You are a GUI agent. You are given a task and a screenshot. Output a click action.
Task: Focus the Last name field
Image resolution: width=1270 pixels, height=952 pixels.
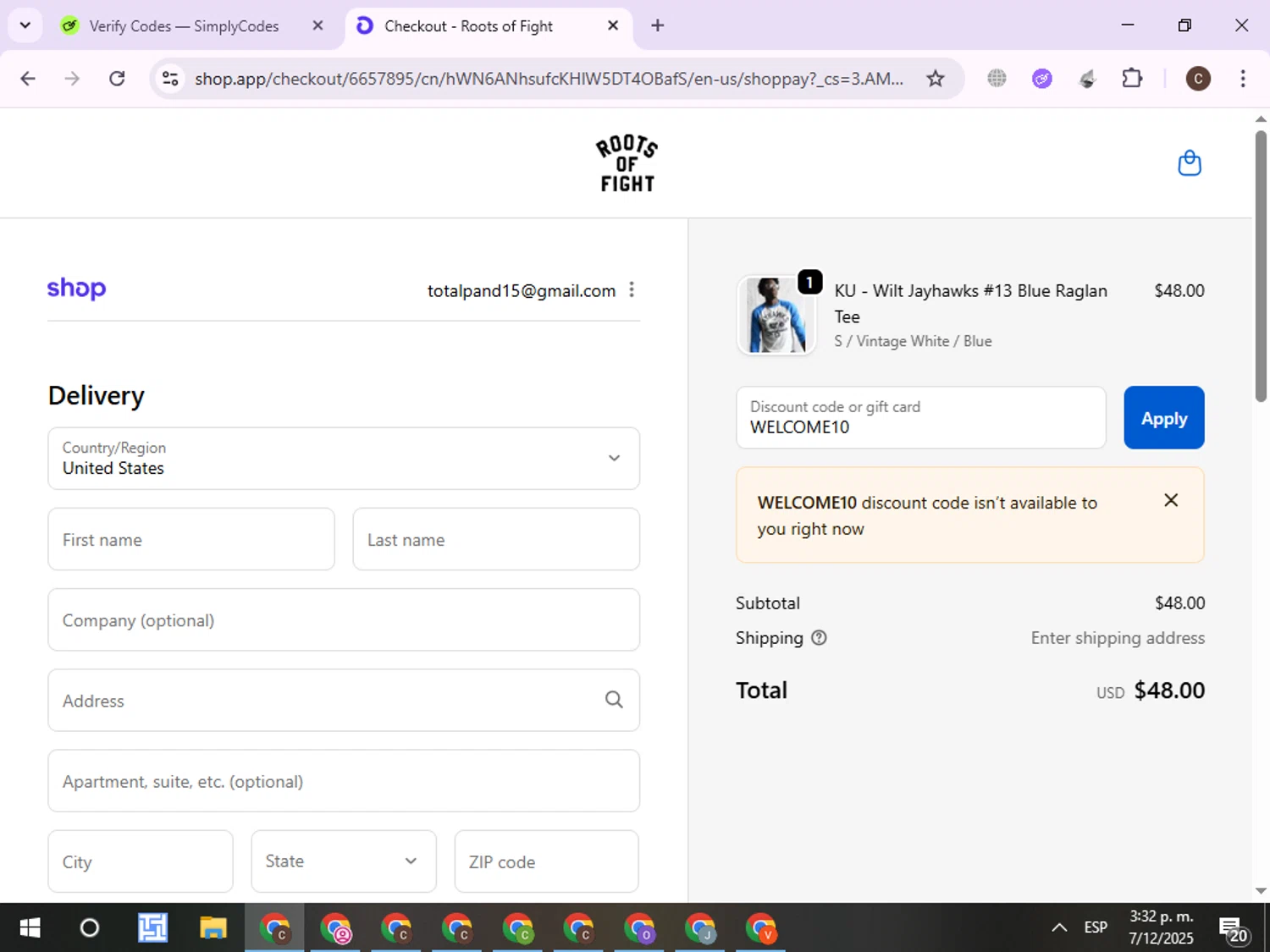click(496, 539)
